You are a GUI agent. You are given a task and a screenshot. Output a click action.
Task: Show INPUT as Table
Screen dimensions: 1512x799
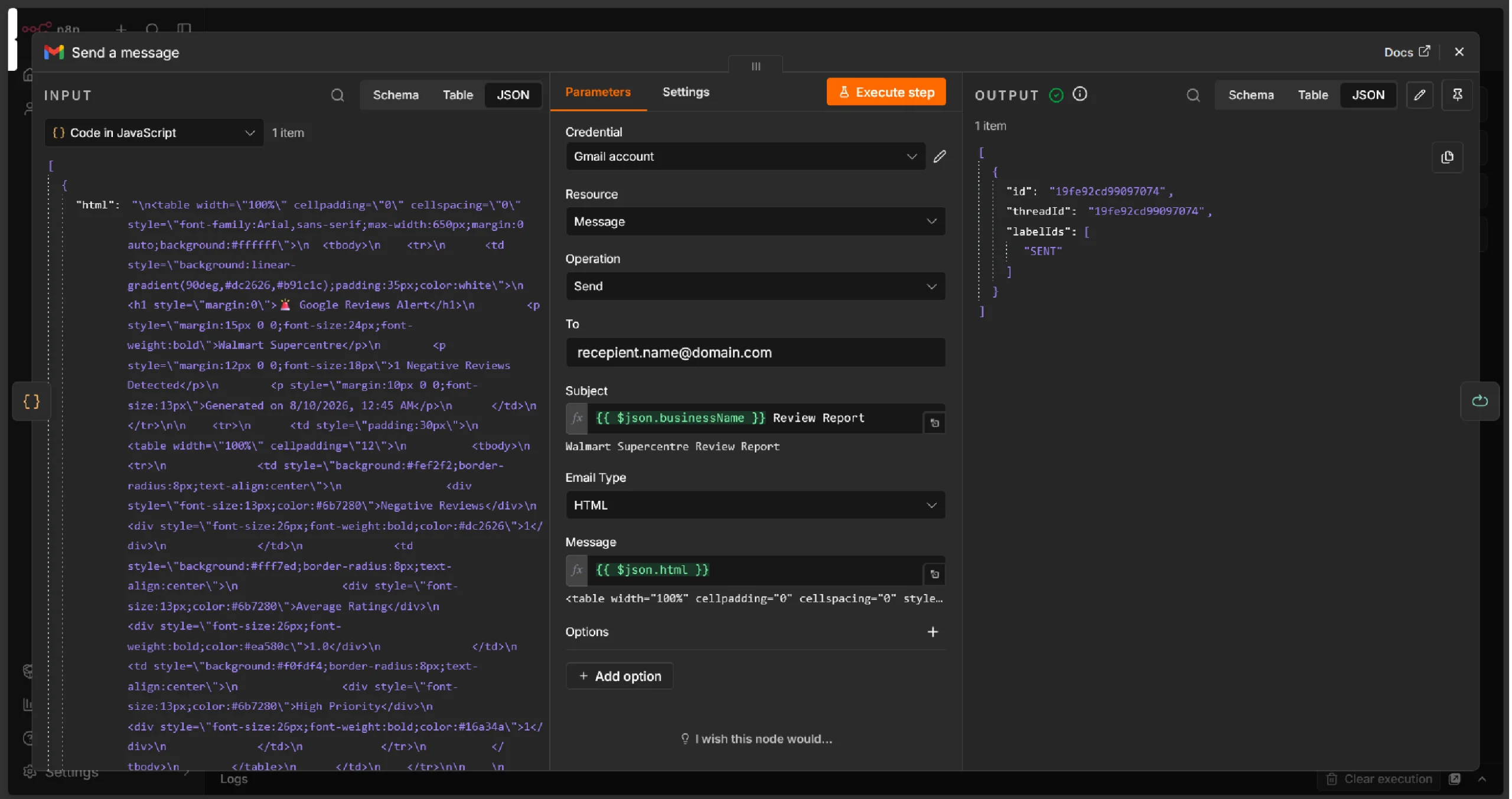(458, 95)
